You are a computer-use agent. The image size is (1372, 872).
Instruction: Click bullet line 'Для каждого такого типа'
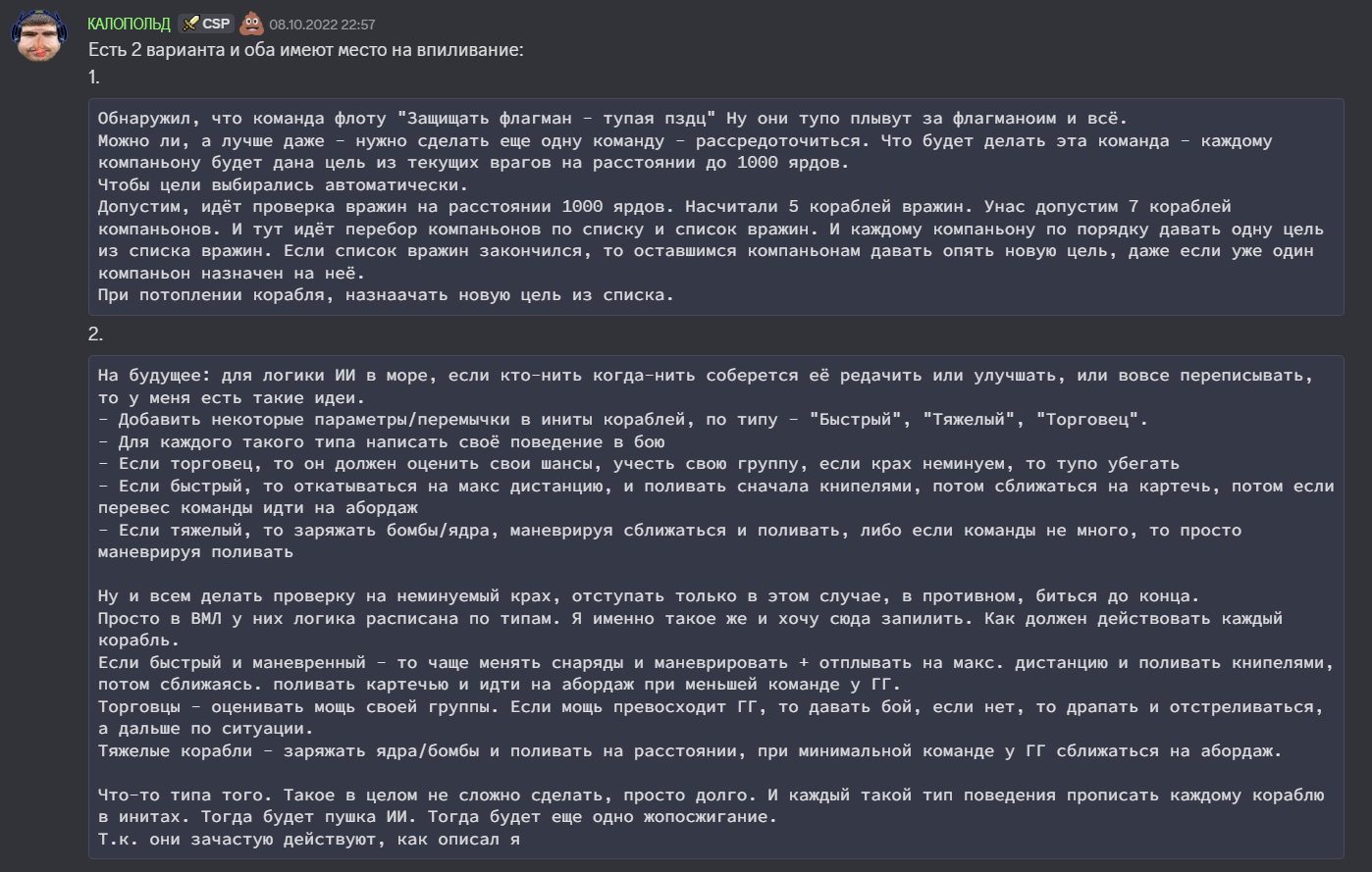point(382,441)
